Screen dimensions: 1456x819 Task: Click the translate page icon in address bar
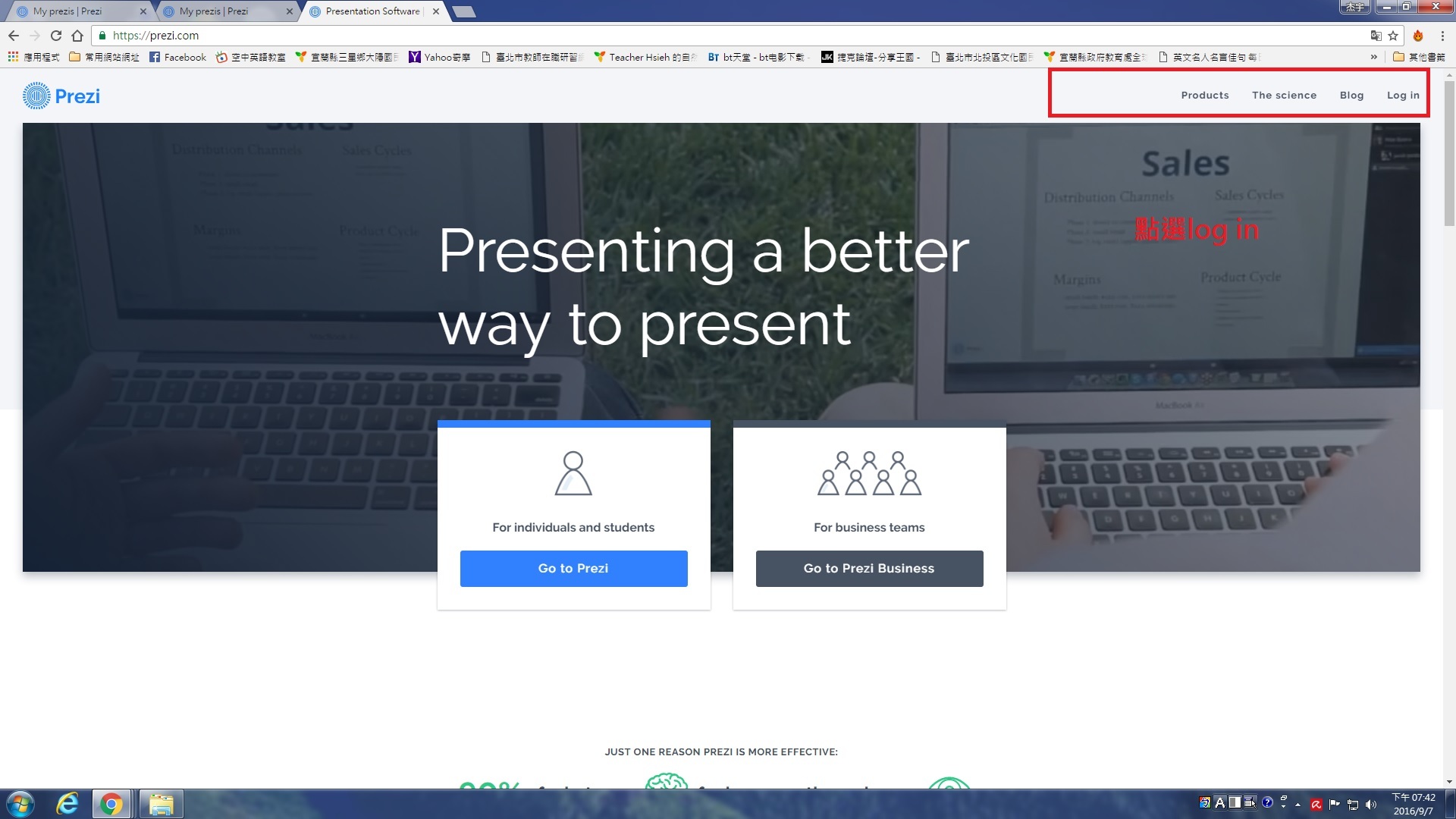coord(1376,36)
